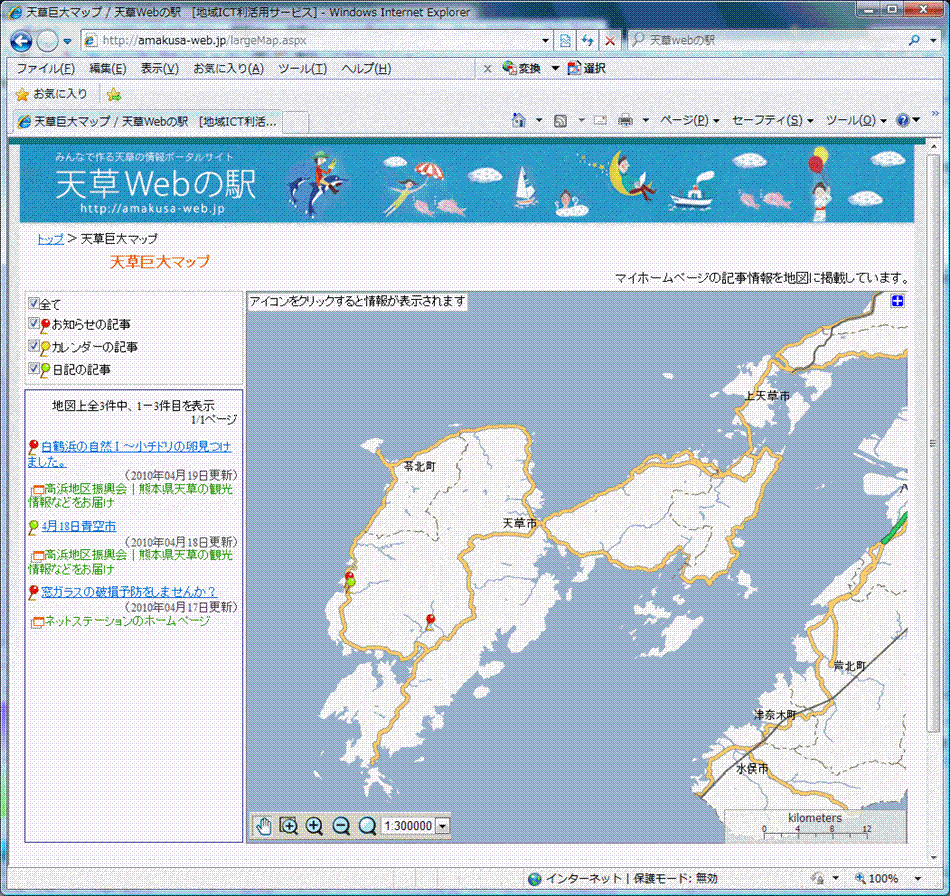Click the 上天草市 label on map

coord(767,396)
